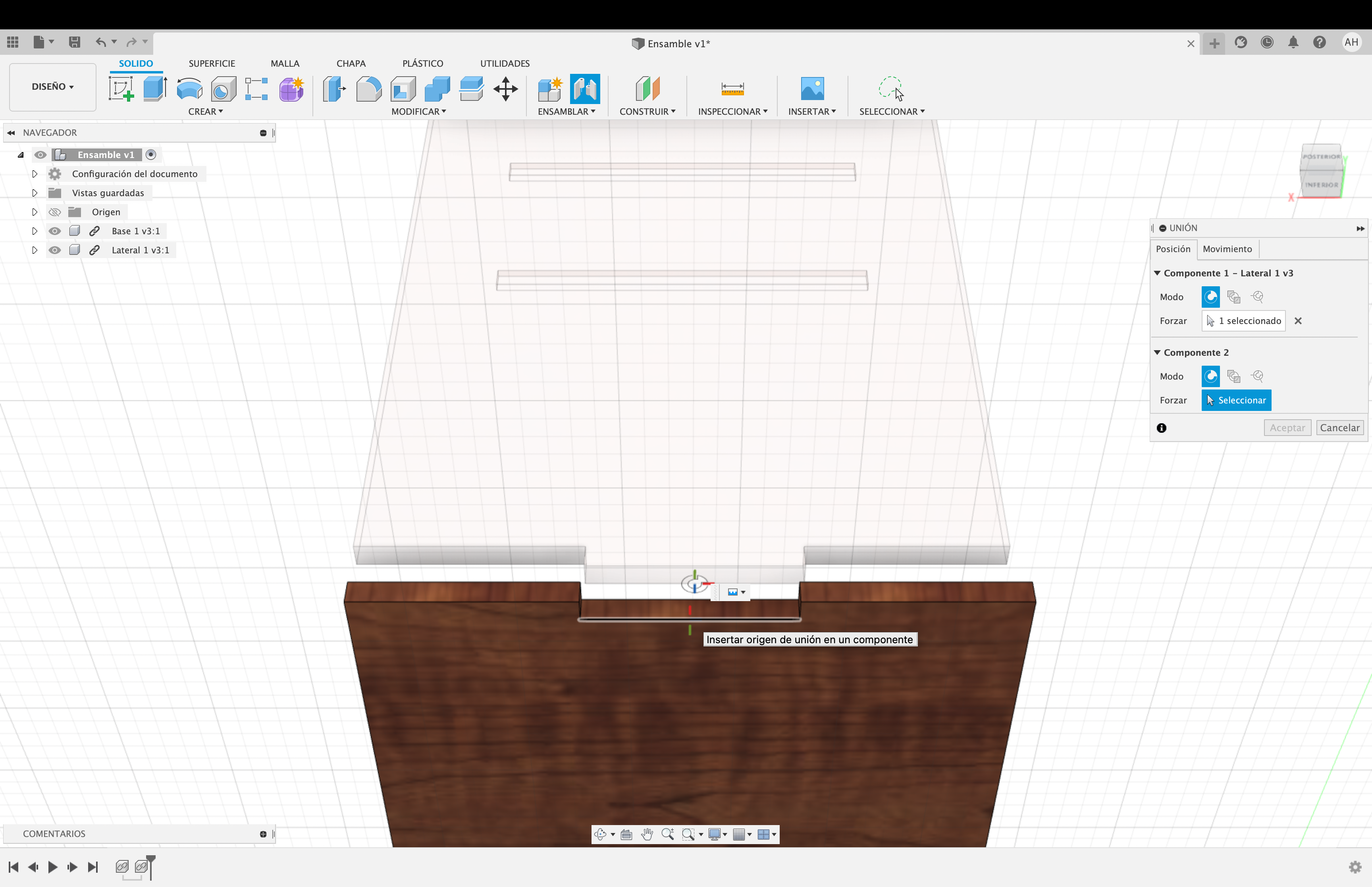This screenshot has width=1372, height=887.
Task: Expand the Origen tree node
Action: [35, 212]
